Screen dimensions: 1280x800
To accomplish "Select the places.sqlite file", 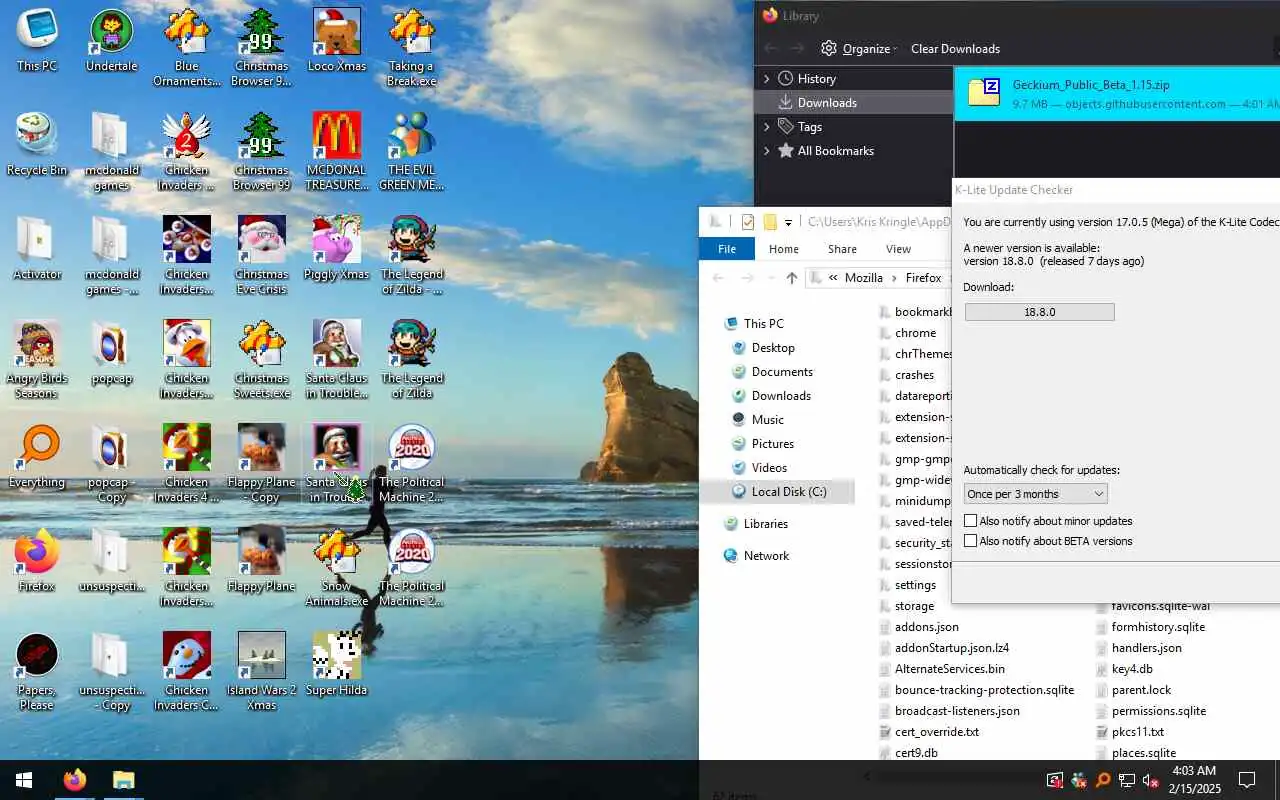I will pos(1143,753).
